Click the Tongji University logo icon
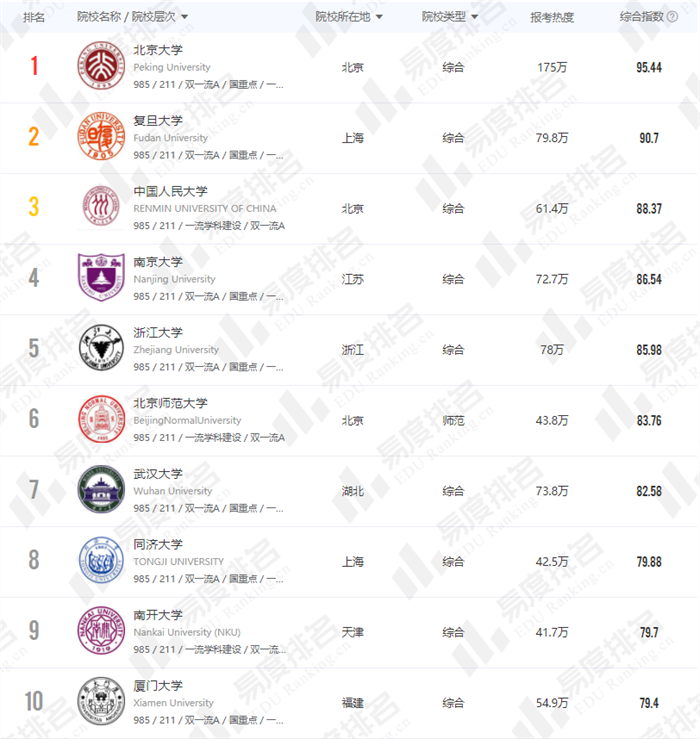The width and height of the screenshot is (700, 739). coord(101,562)
